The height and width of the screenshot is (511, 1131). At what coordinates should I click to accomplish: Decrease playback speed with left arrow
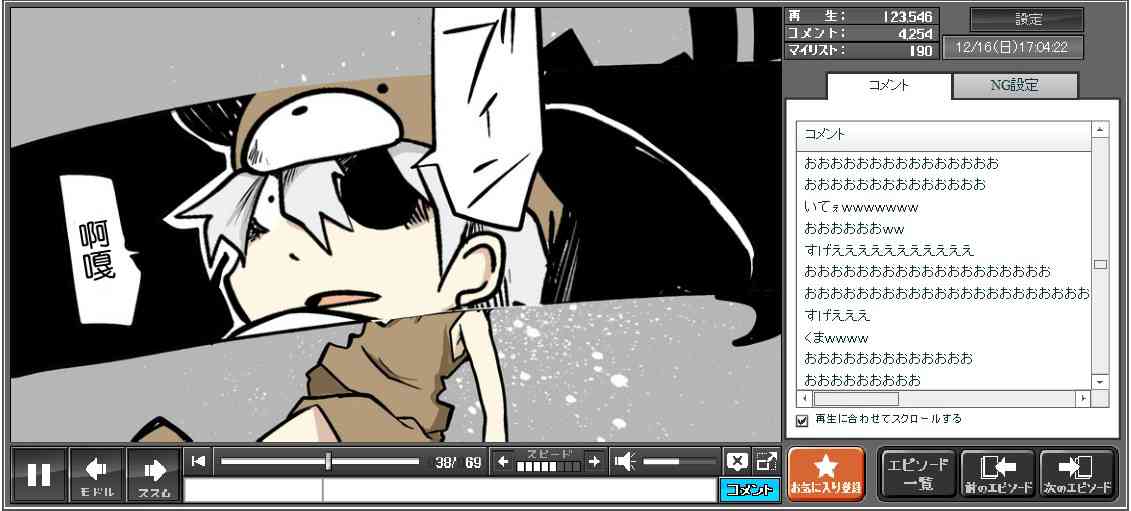click(503, 461)
